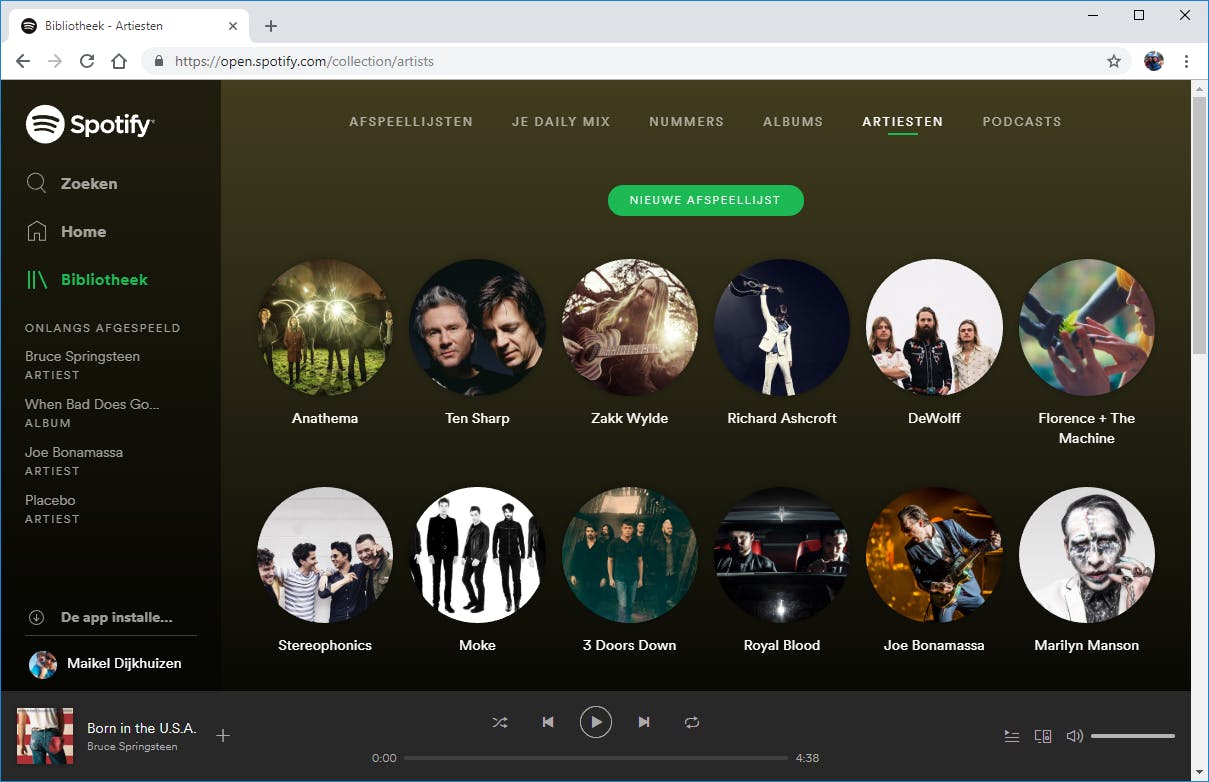1209x782 pixels.
Task: Add Born in the U.S.A. to library
Action: (223, 736)
